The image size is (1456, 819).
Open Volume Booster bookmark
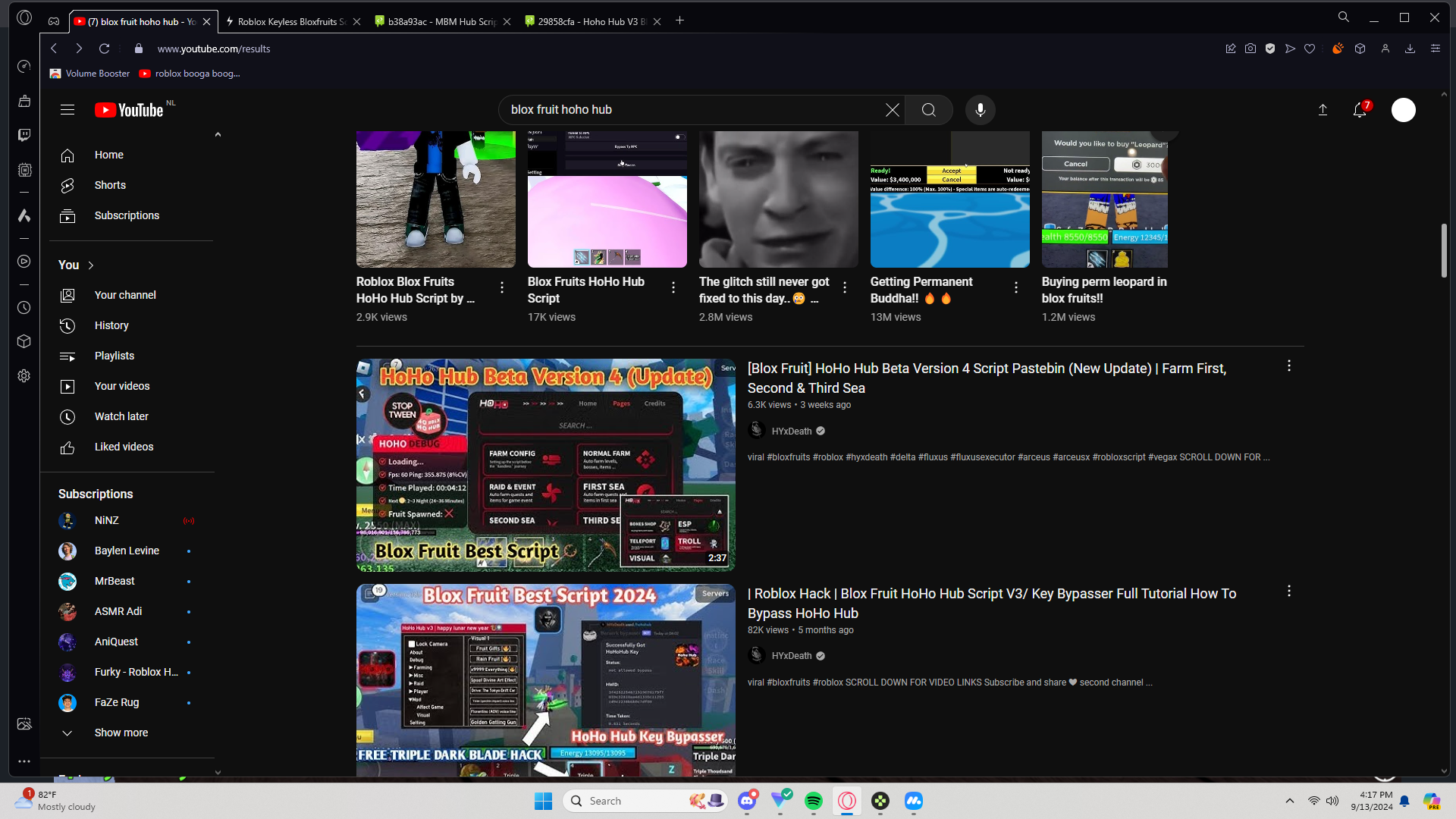pos(89,74)
